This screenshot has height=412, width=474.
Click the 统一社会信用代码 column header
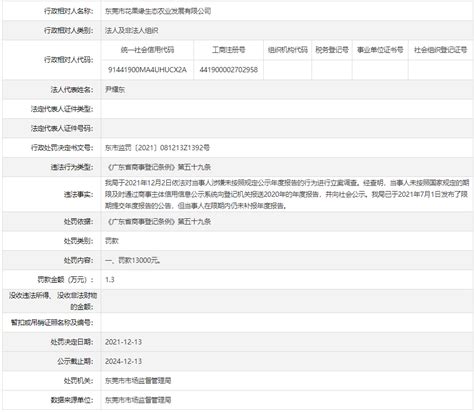click(147, 50)
